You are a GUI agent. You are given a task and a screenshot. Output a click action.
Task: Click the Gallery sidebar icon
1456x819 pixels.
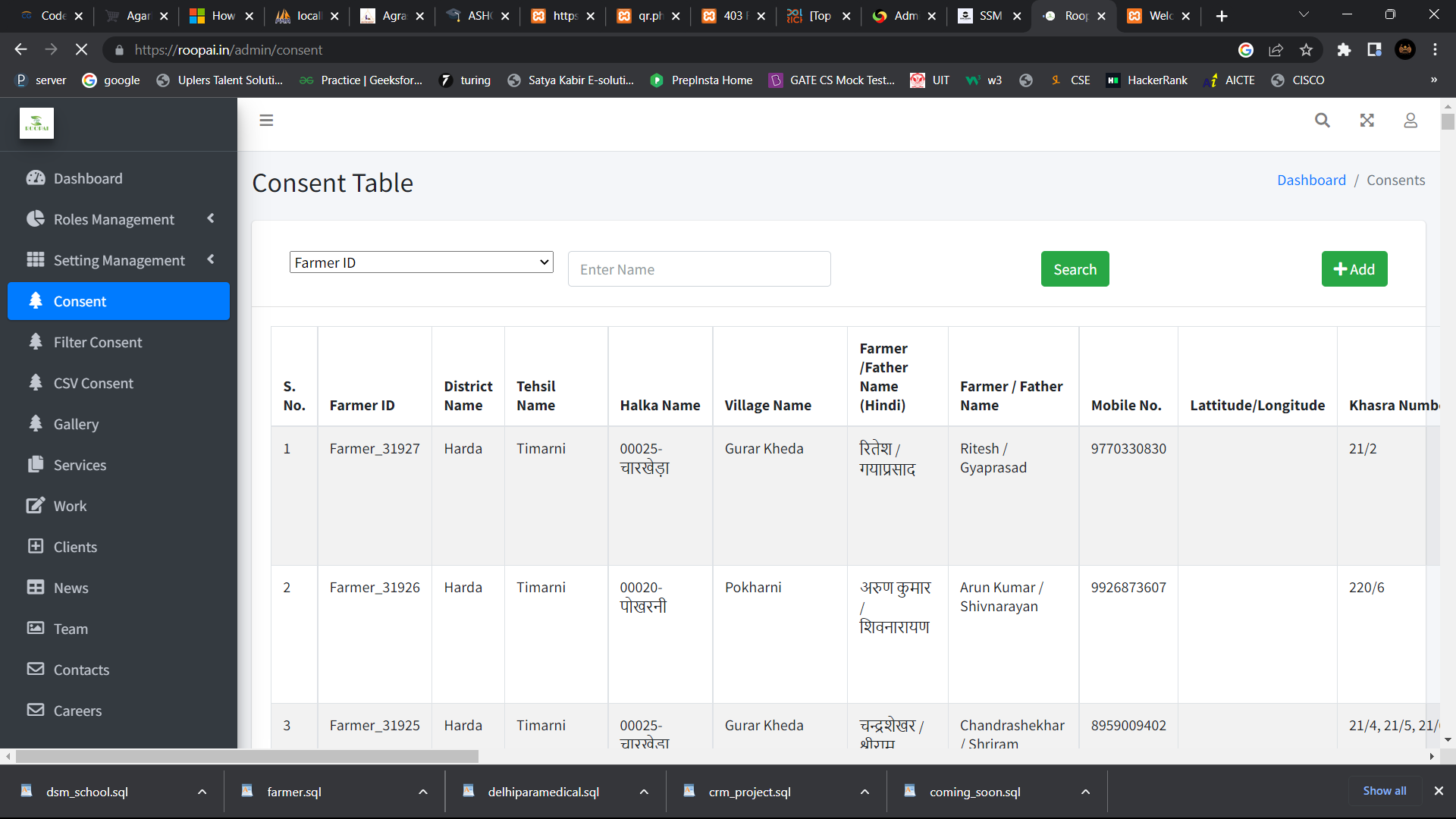click(x=36, y=423)
